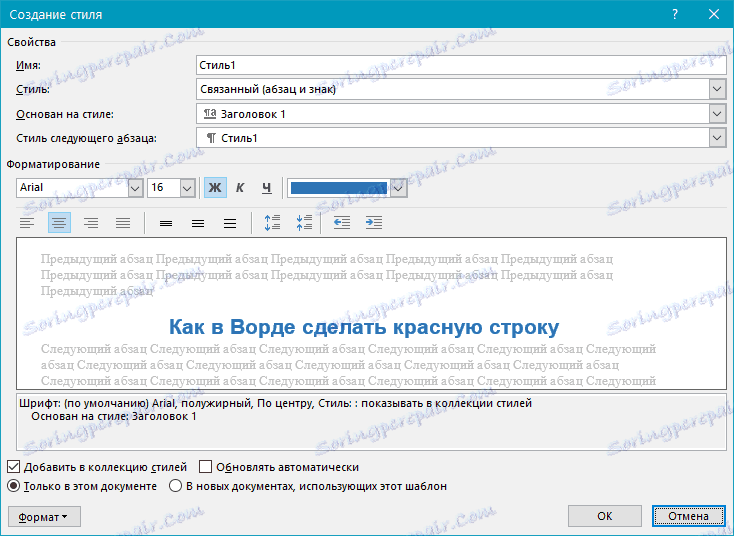This screenshot has width=734, height=536.
Task: Click the preview heading Как в Ворде
Action: (364, 327)
